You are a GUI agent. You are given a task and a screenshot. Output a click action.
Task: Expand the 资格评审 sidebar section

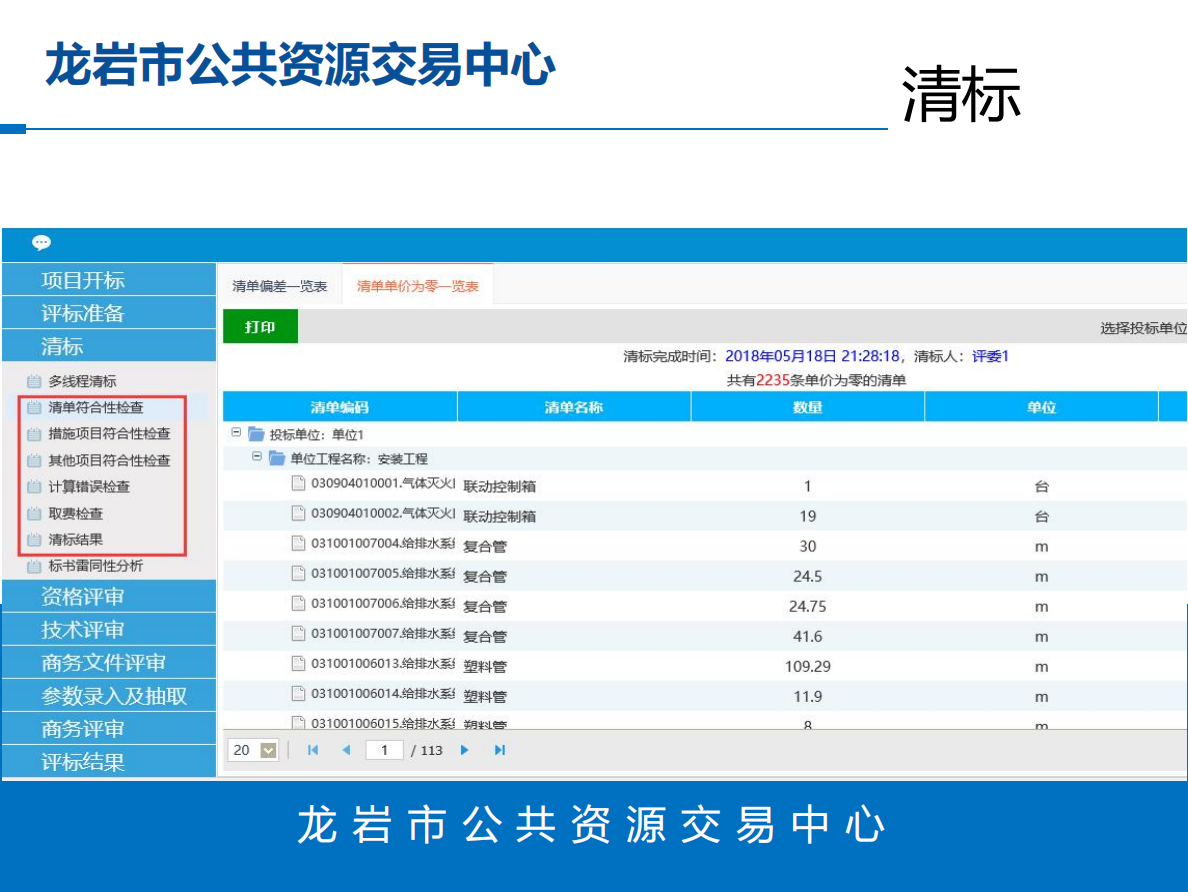[x=109, y=596]
